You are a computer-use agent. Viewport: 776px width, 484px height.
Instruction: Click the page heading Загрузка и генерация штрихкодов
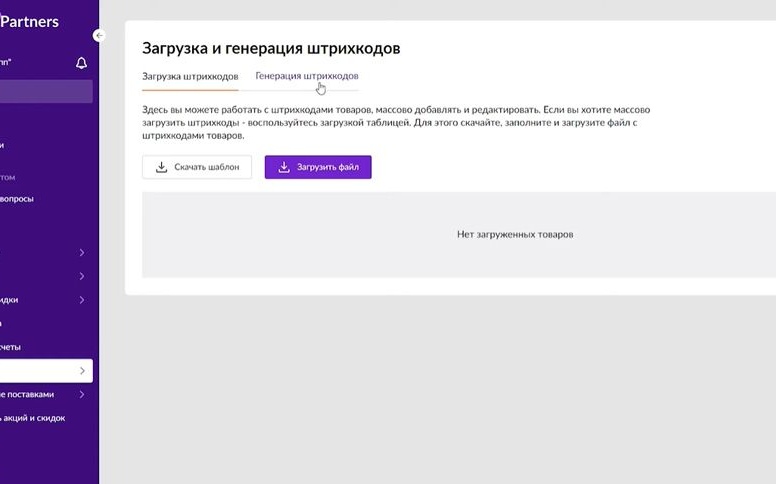point(271,48)
